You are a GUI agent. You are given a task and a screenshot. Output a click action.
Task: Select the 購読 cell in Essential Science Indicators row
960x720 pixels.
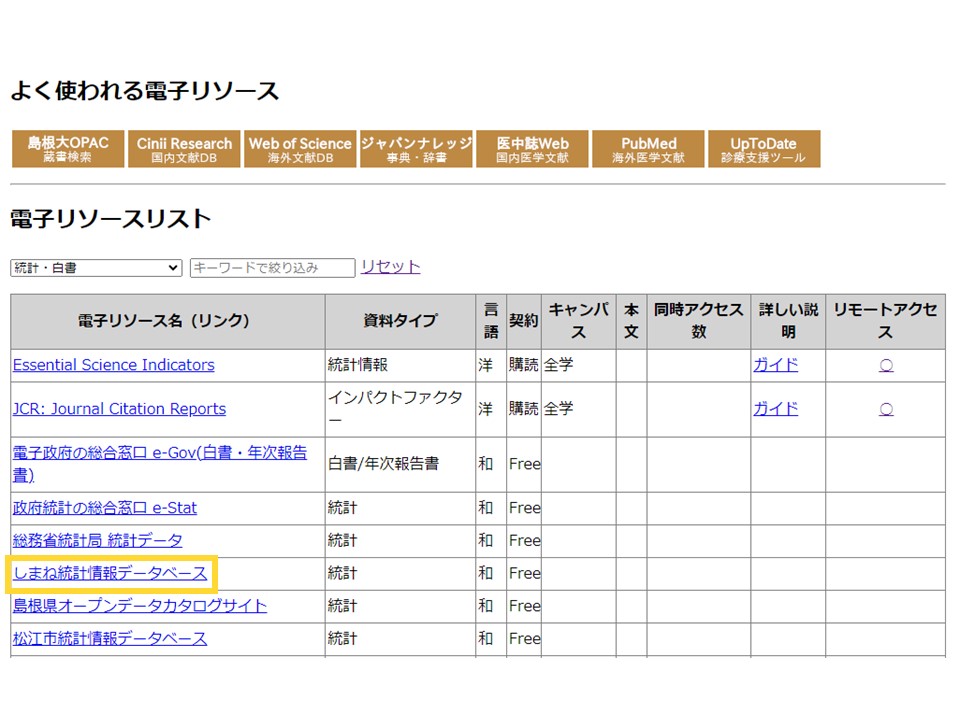523,366
